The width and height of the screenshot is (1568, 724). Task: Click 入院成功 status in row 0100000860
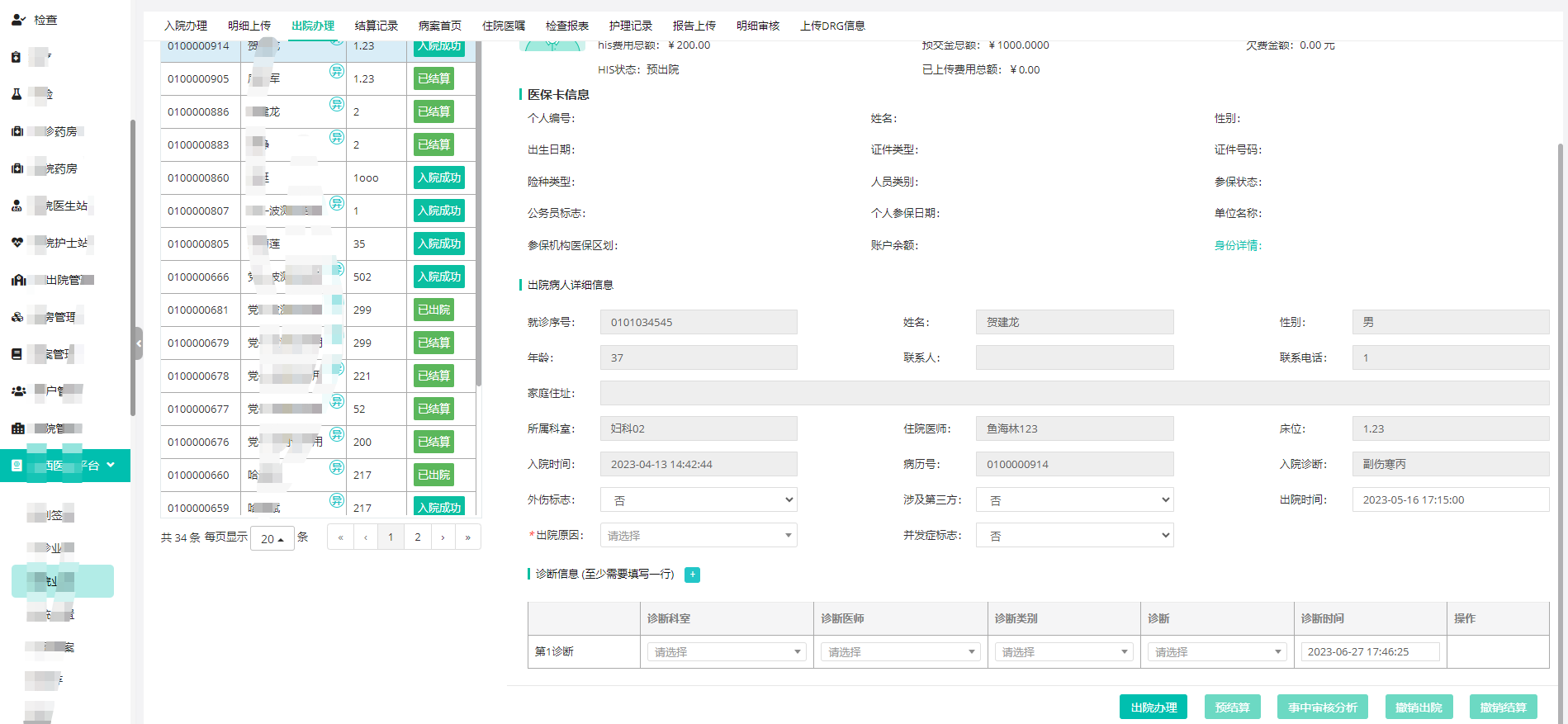click(439, 177)
